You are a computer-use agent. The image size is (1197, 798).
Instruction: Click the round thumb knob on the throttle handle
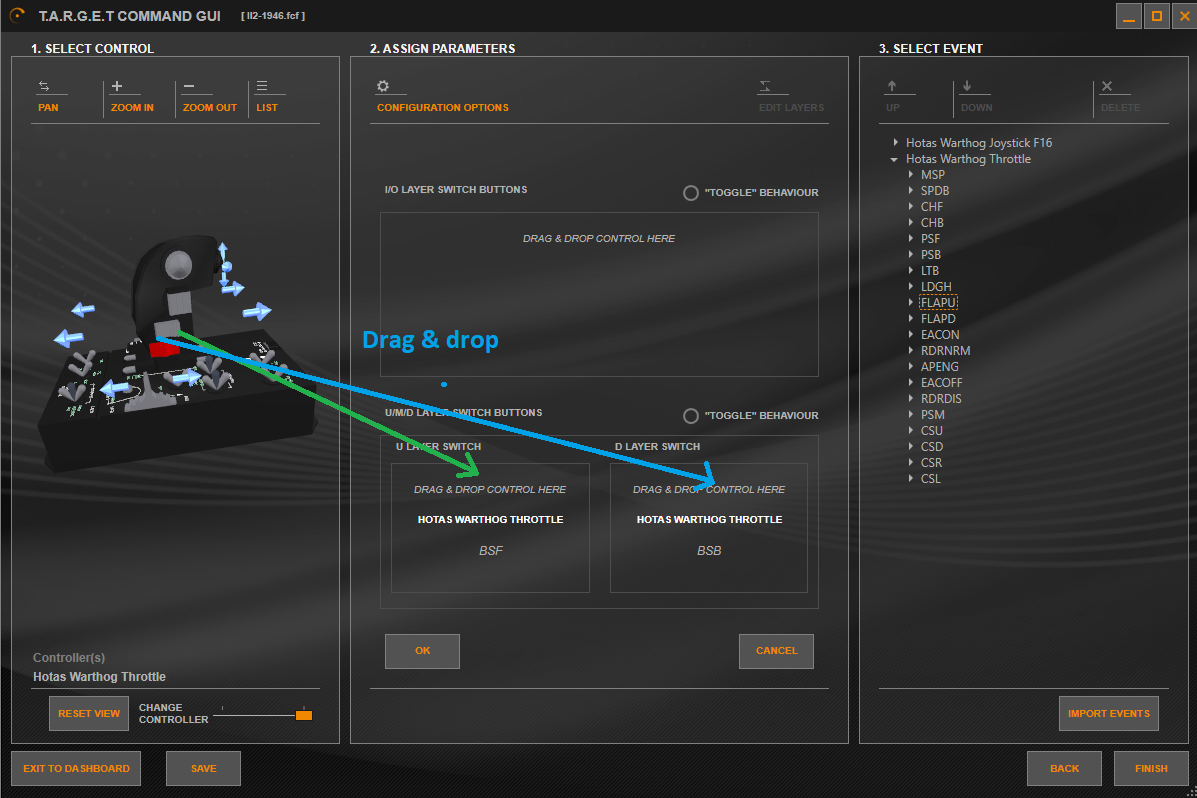coord(179,265)
